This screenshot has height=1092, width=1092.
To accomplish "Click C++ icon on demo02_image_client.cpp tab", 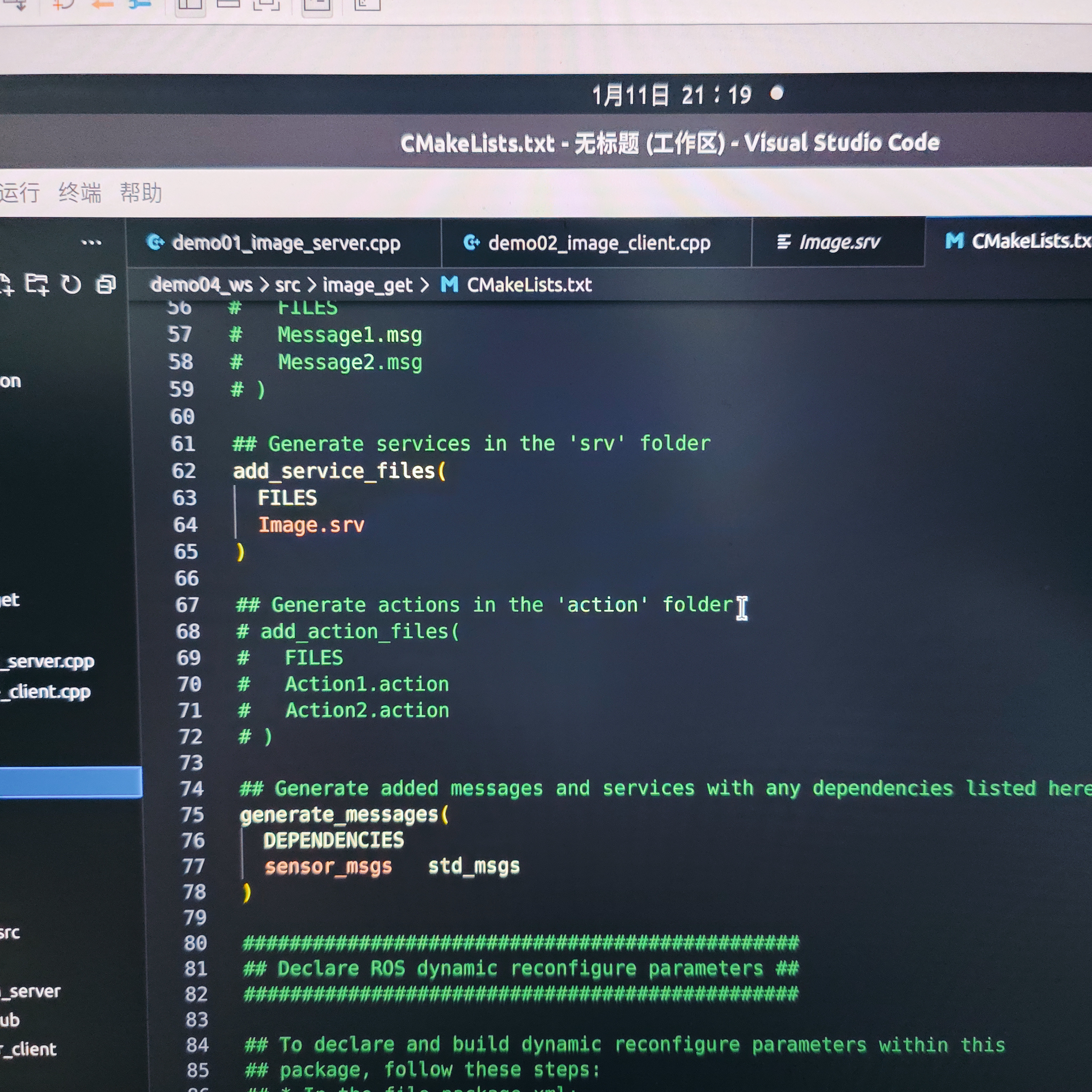I will click(x=471, y=242).
